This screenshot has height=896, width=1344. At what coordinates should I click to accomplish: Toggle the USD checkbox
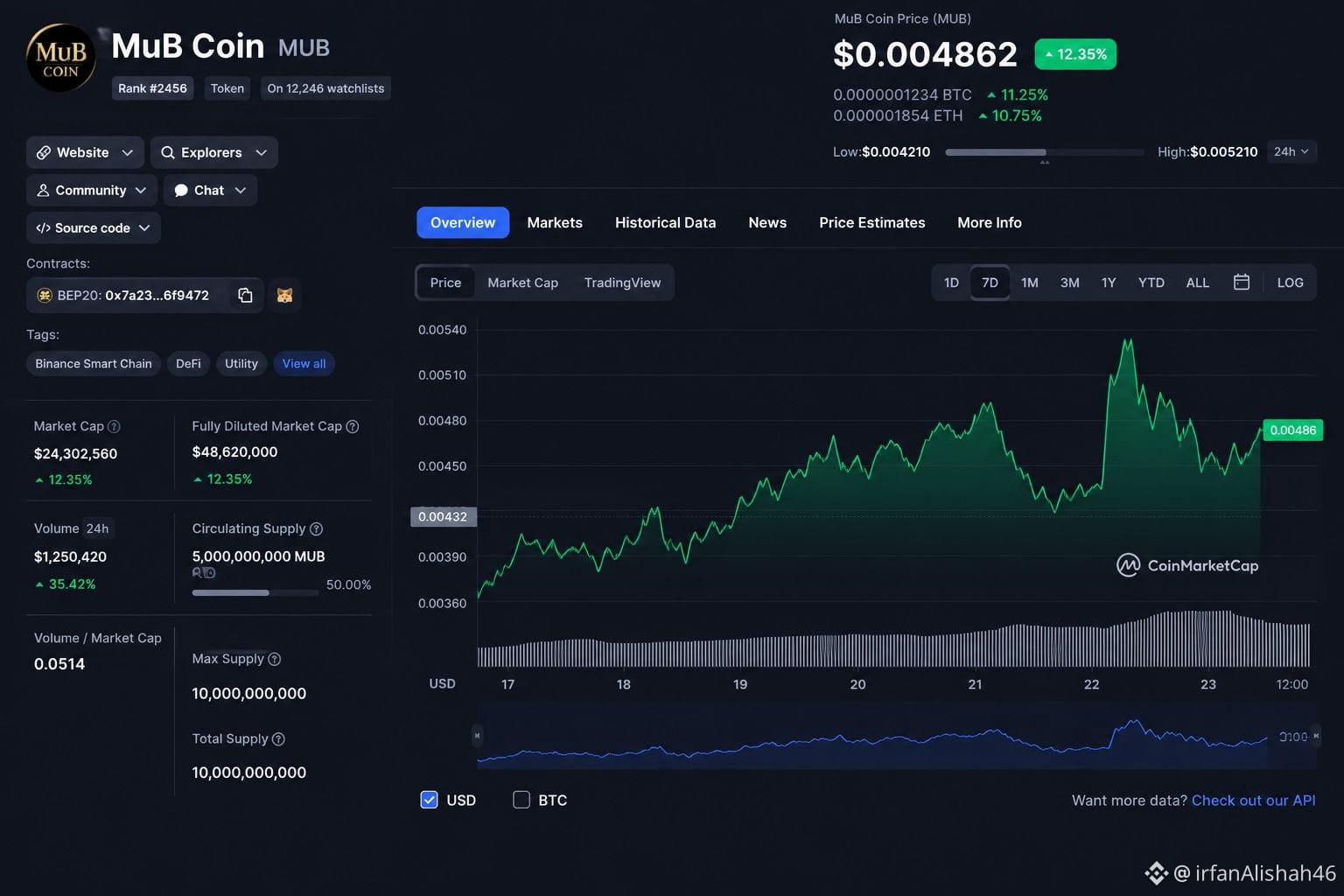pyautogui.click(x=429, y=800)
